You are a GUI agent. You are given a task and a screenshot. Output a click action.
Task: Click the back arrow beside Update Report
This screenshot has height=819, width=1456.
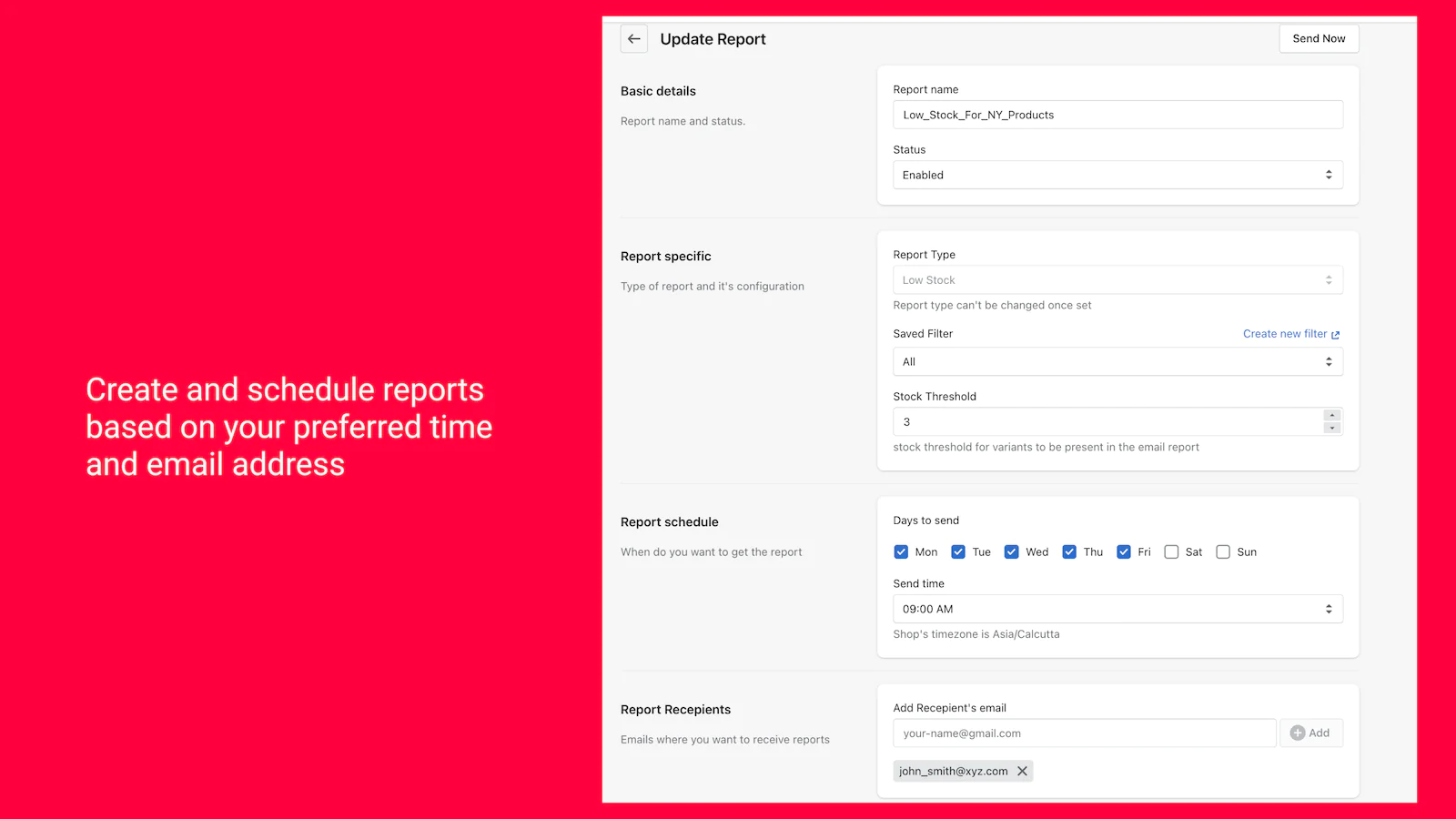(x=634, y=39)
